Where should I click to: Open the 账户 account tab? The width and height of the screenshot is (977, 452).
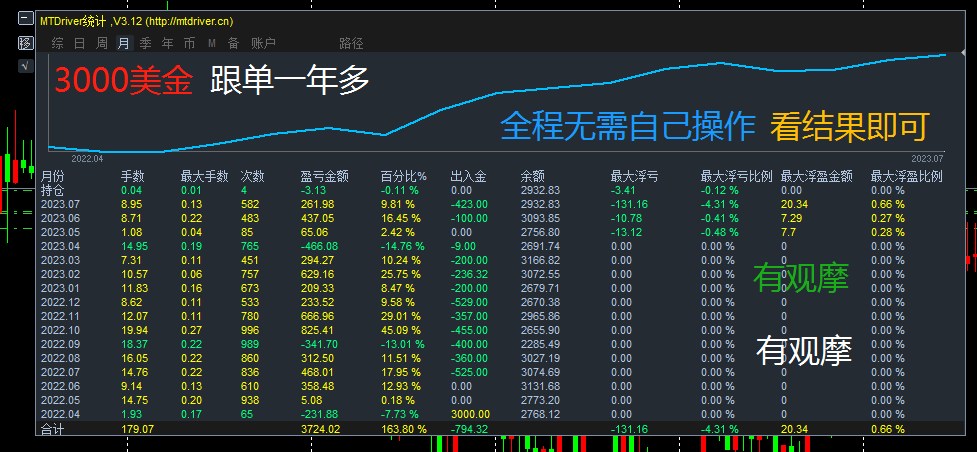(x=264, y=43)
